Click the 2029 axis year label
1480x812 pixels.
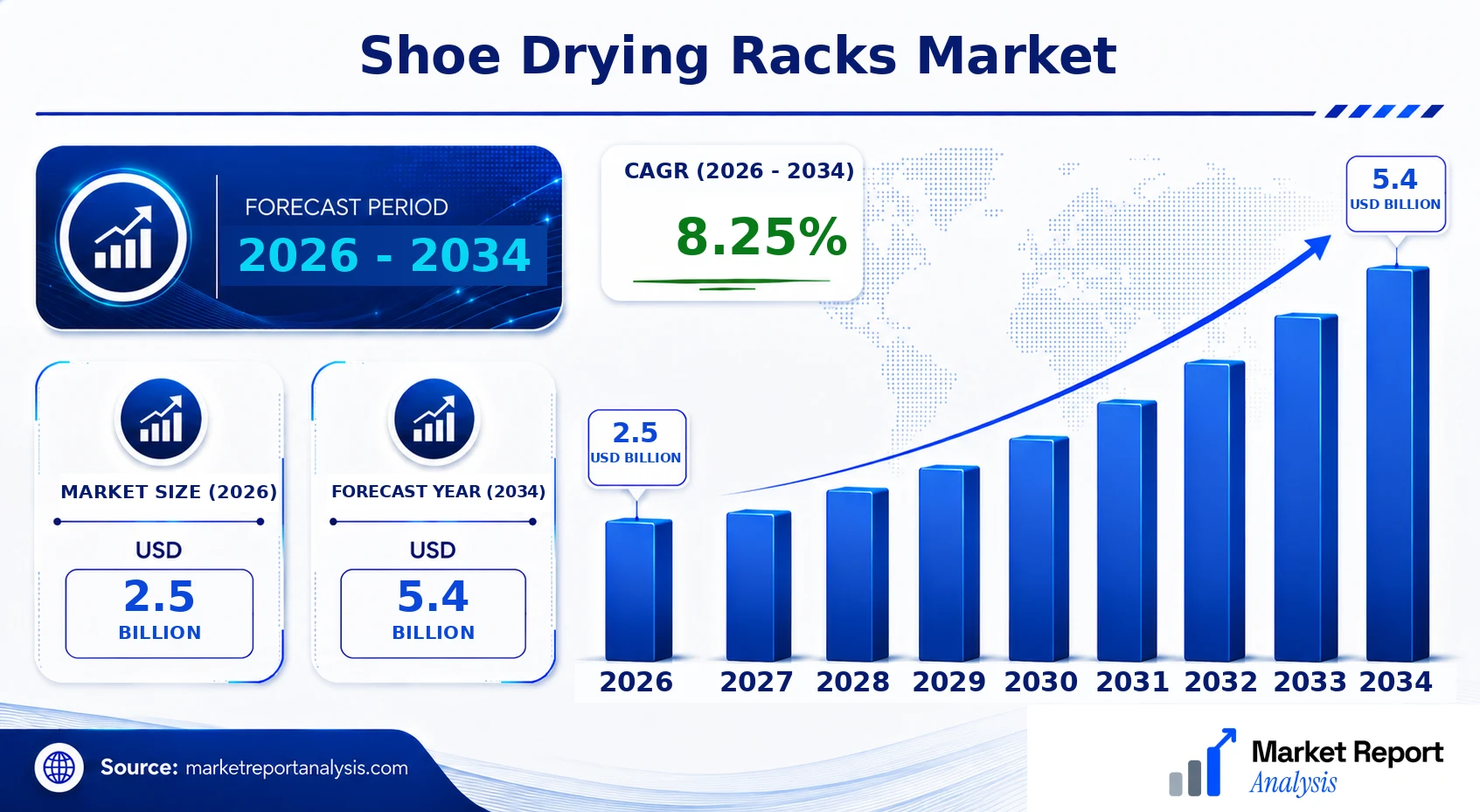[949, 682]
